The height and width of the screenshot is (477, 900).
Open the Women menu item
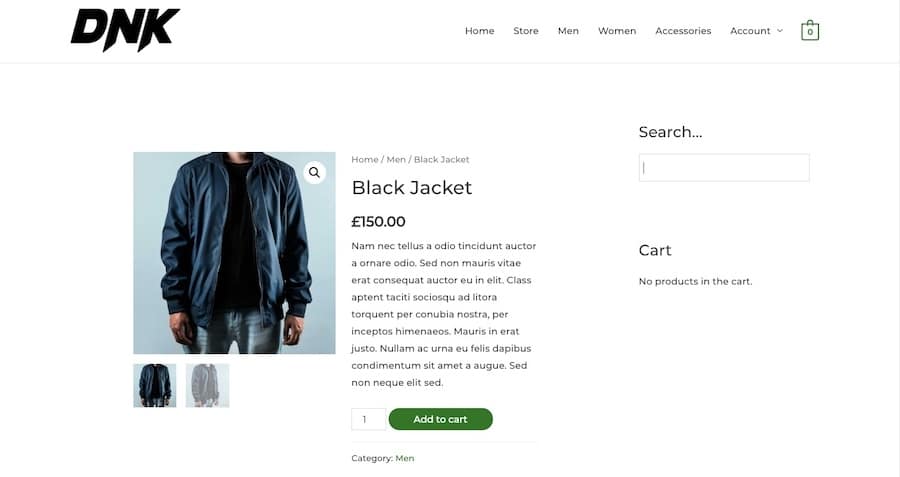coord(617,31)
